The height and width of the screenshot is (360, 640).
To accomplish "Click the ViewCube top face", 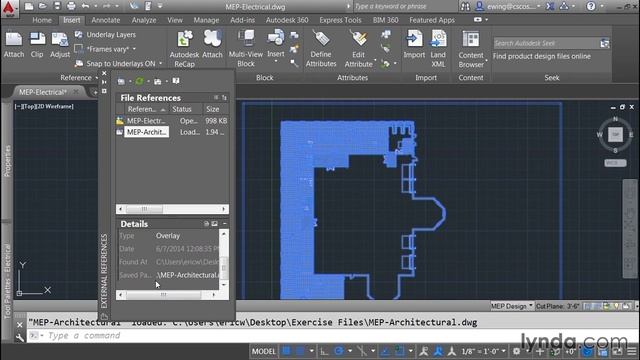I will tap(615, 134).
